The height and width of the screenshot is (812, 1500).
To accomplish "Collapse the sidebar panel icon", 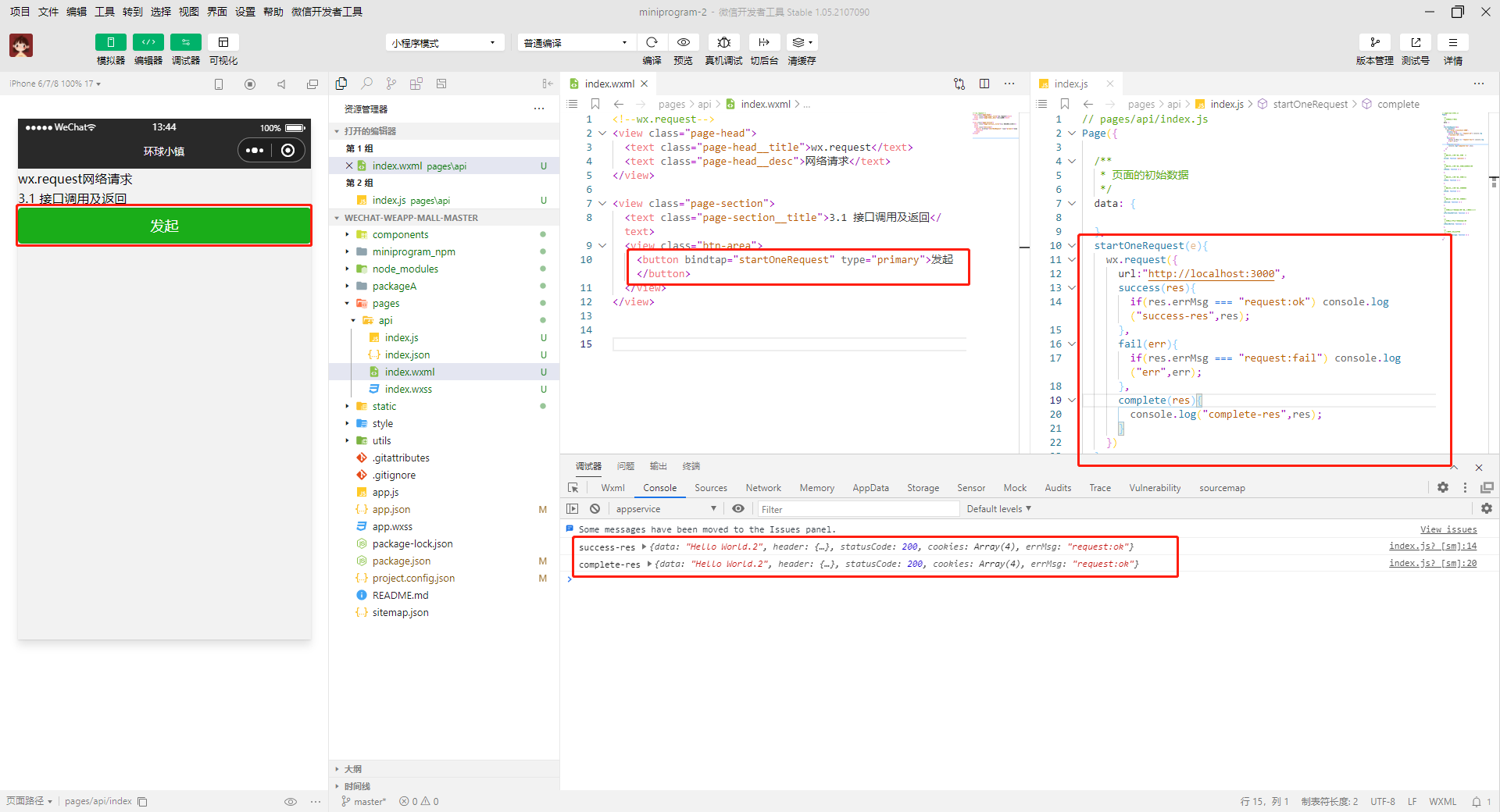I will (547, 84).
